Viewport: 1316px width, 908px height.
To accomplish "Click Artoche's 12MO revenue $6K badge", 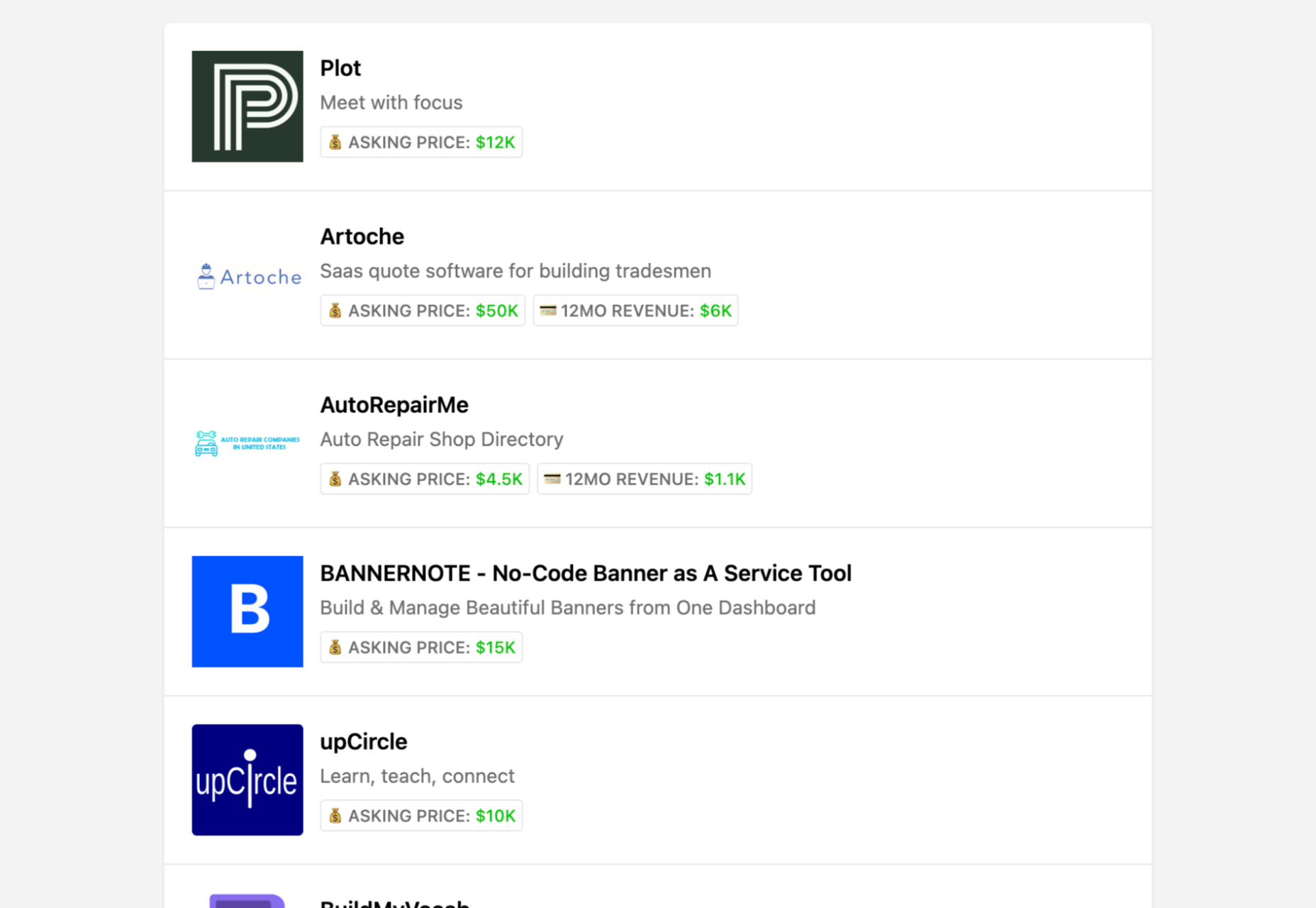I will pyautogui.click(x=635, y=311).
